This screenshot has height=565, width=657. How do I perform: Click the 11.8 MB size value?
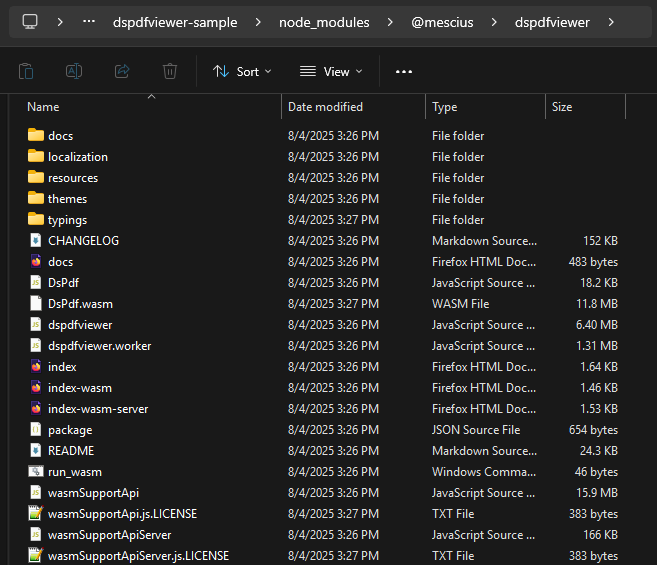click(597, 303)
